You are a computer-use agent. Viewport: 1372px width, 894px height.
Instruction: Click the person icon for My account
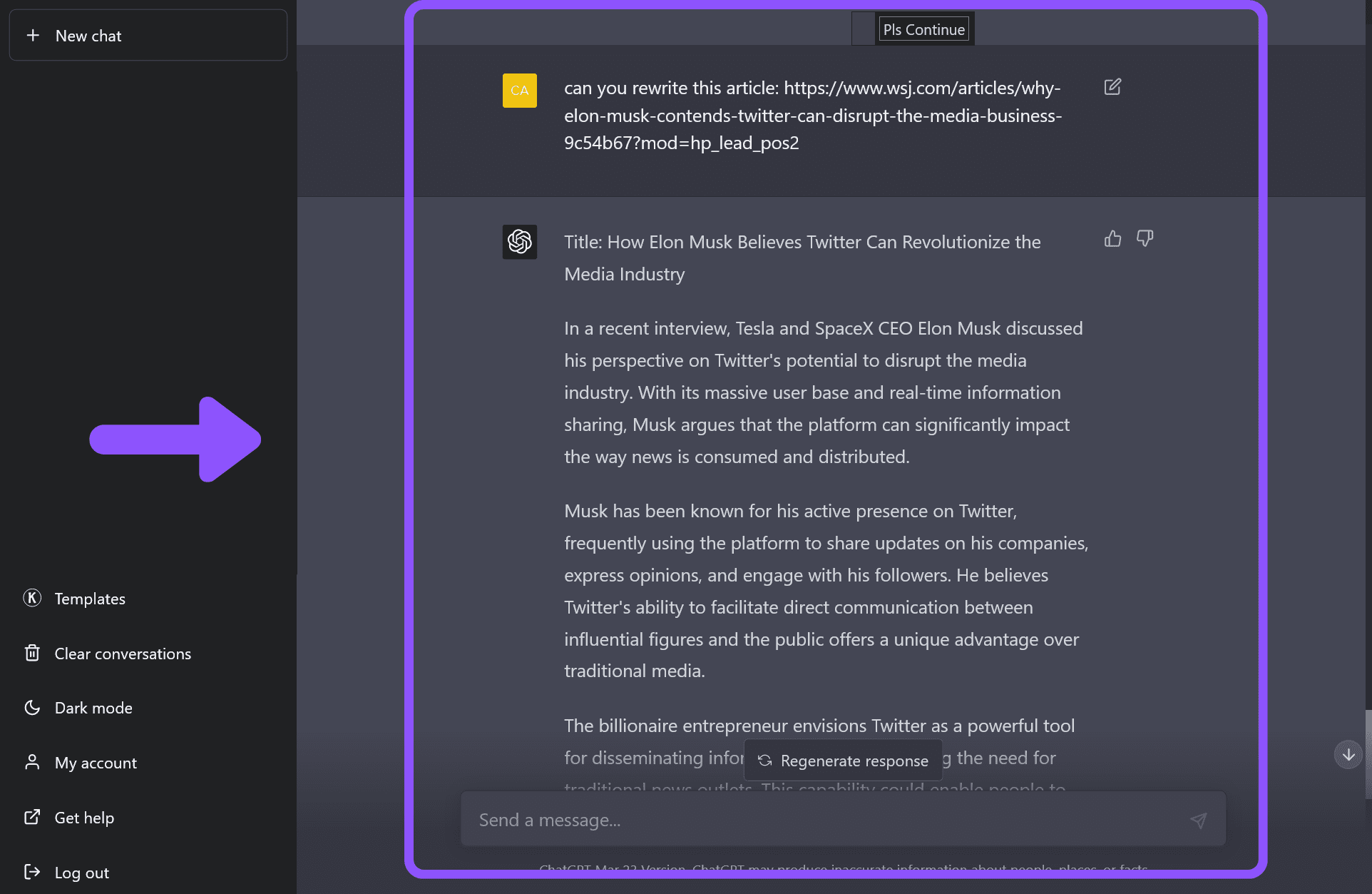click(32, 762)
